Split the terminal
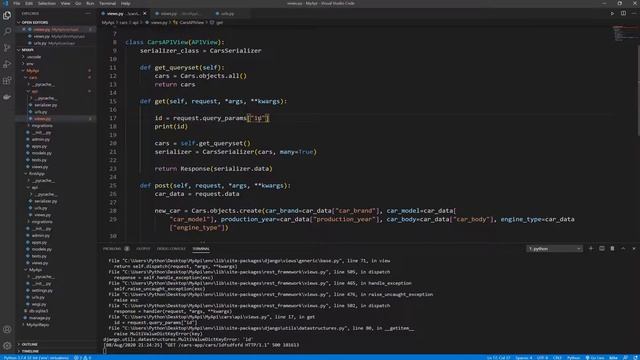640x360 pixels. [602, 249]
